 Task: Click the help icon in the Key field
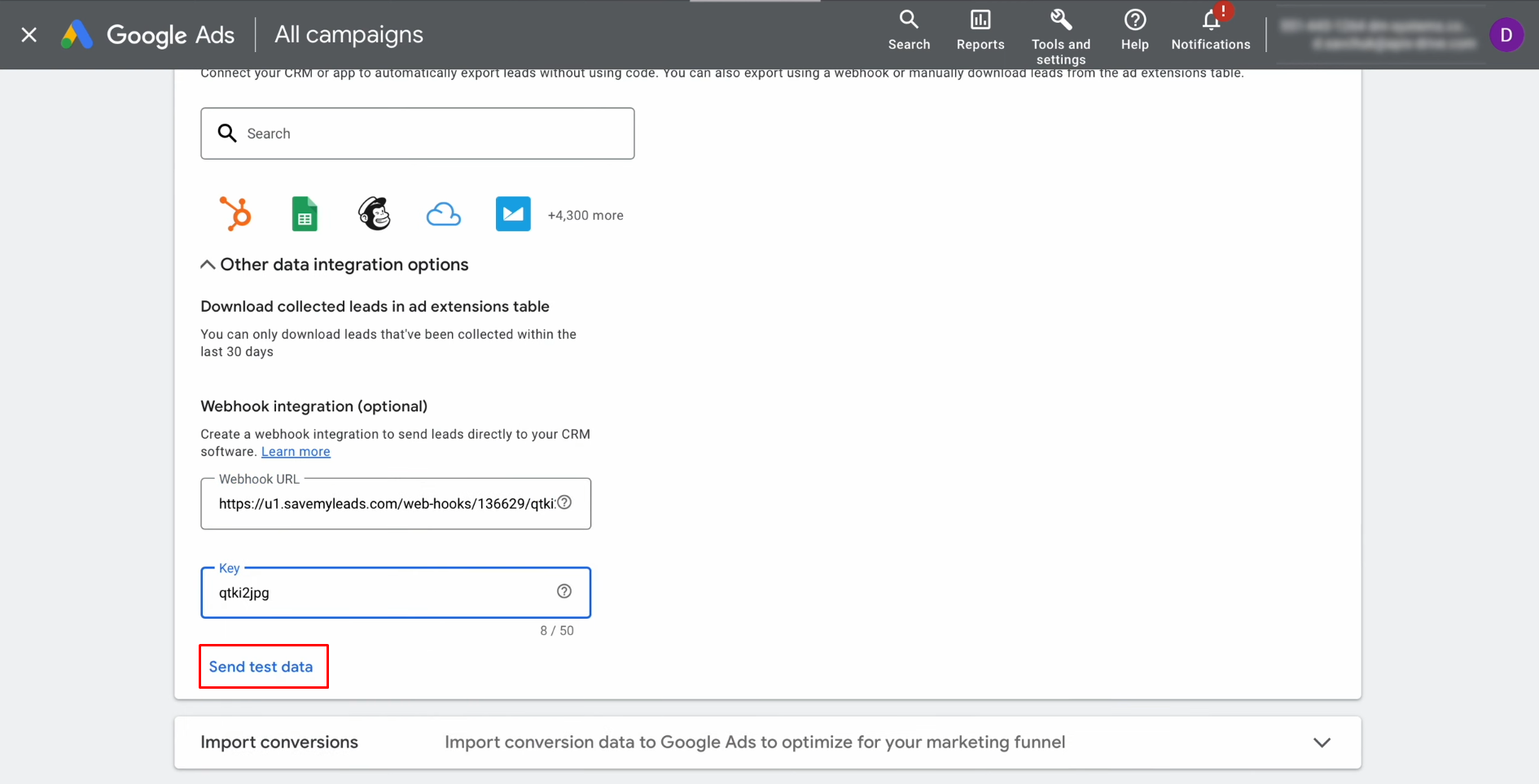(x=564, y=591)
